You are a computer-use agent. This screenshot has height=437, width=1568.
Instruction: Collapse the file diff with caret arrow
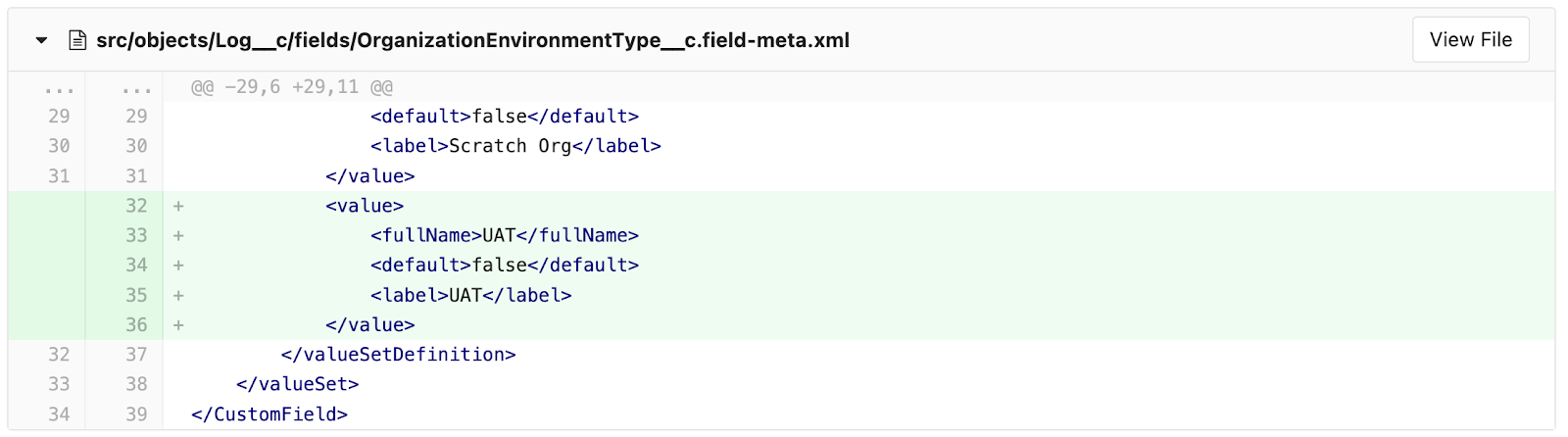[x=41, y=40]
